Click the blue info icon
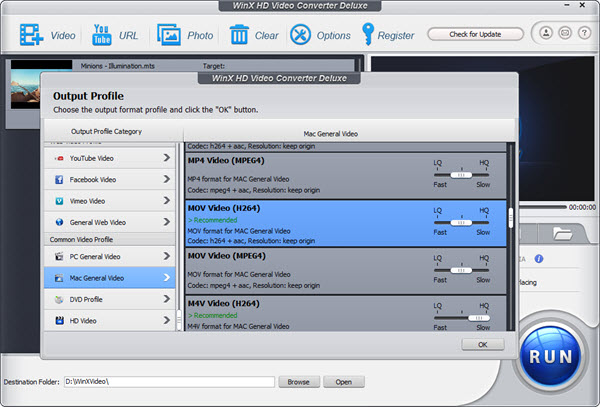This screenshot has width=600, height=407. pos(539,259)
